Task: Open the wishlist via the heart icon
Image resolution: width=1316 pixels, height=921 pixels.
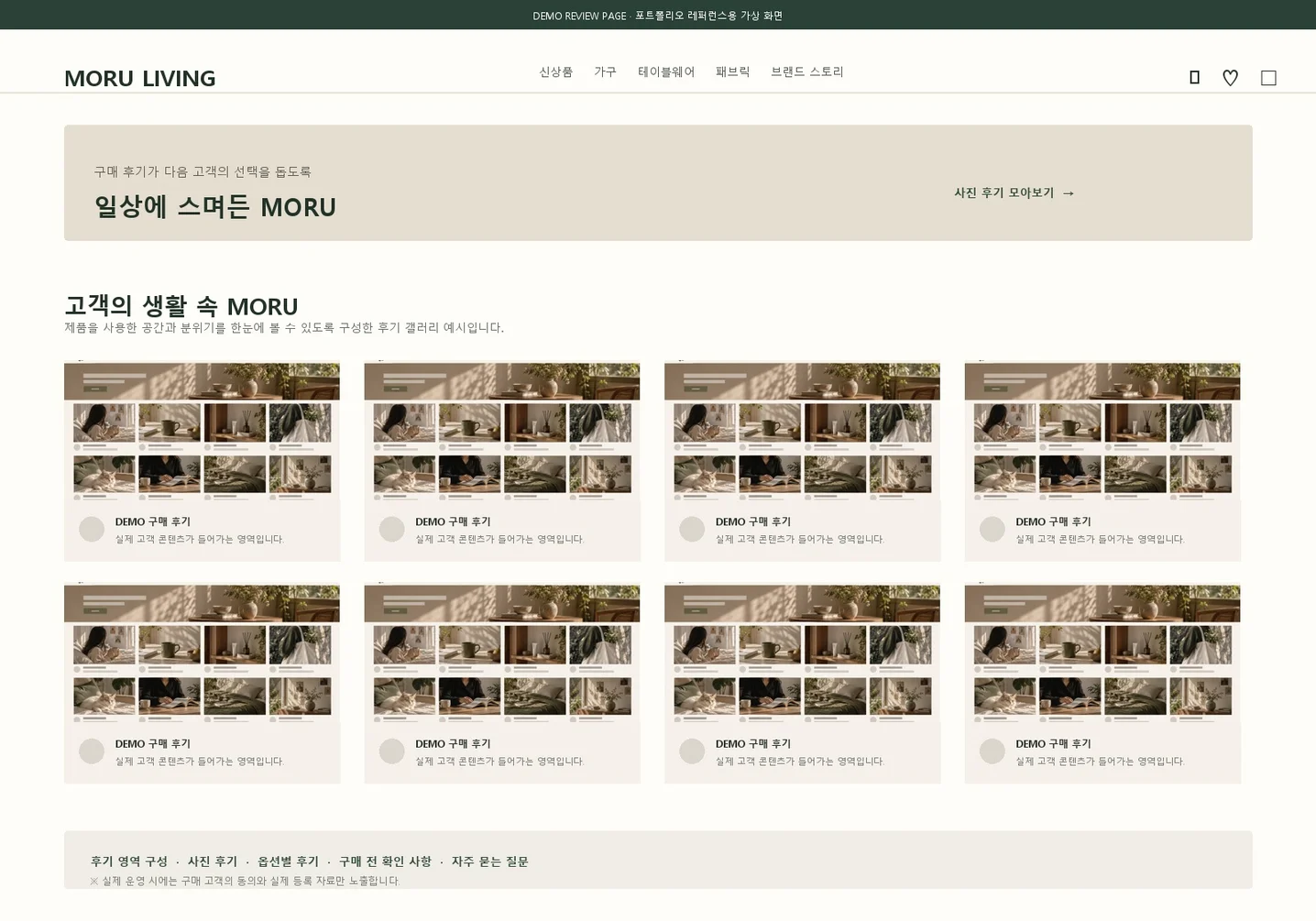Action: tap(1230, 78)
